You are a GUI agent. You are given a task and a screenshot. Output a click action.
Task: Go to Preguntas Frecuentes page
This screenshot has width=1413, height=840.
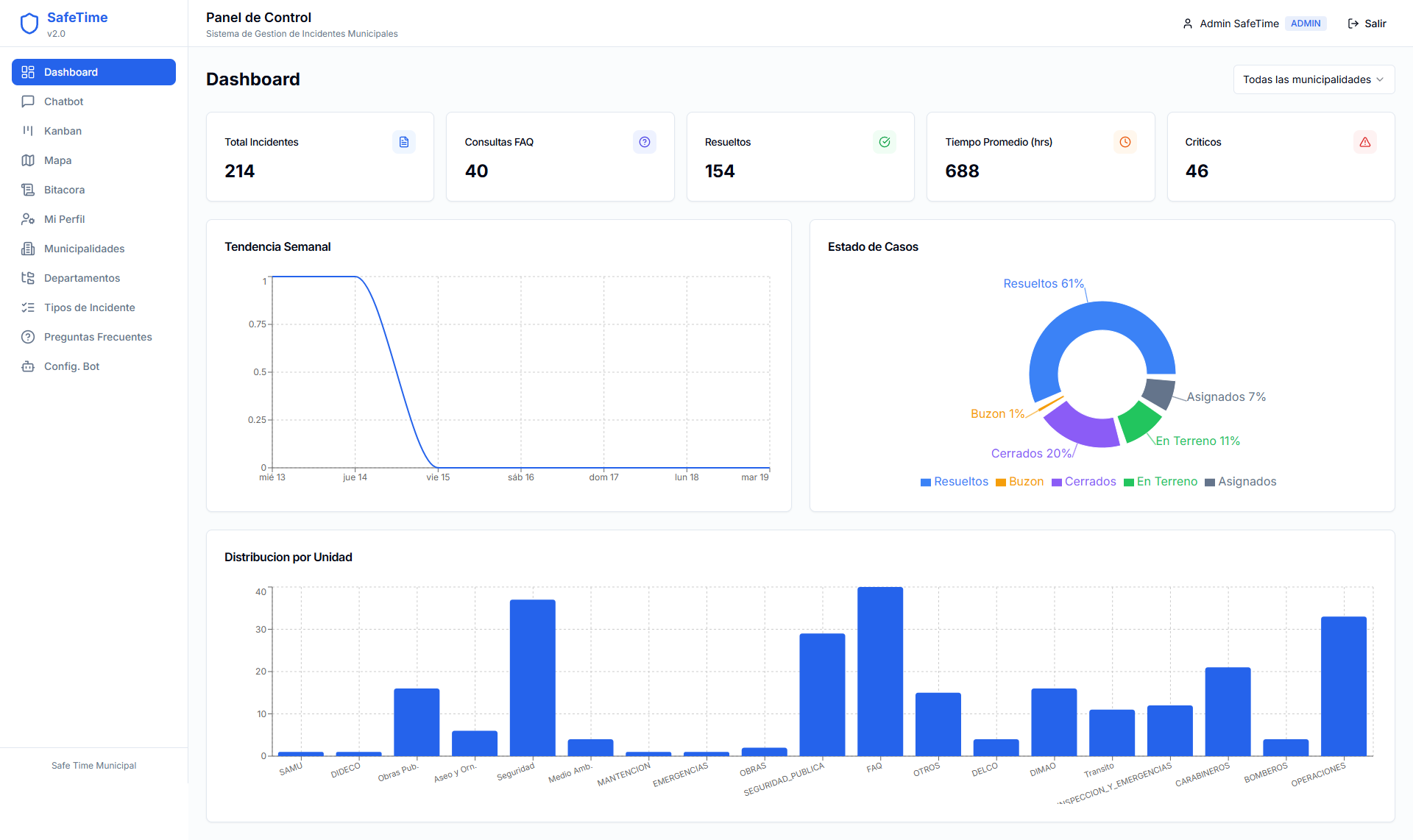(93, 337)
